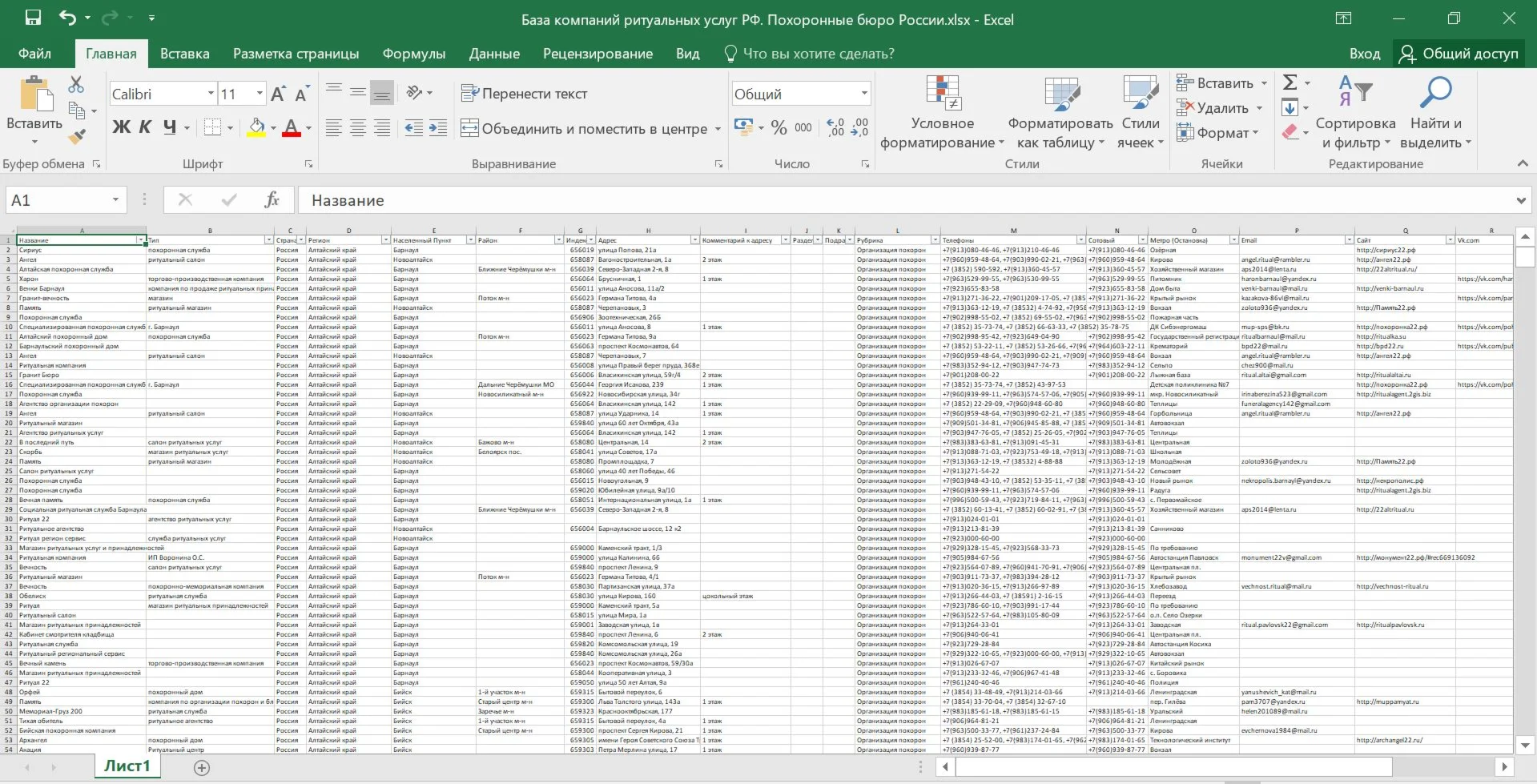1537x784 pixels.
Task: Expand the number format dropdown
Action: (864, 94)
